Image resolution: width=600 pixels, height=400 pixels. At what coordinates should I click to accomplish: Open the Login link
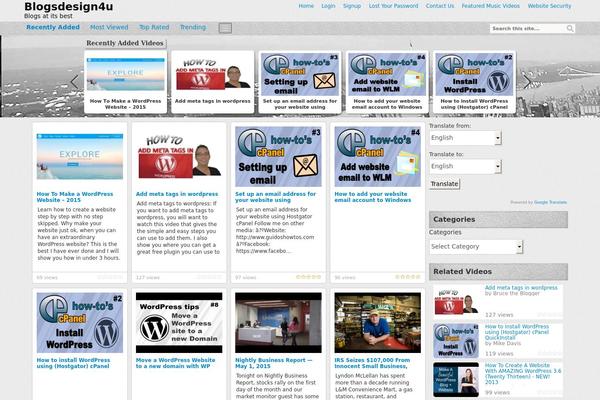tap(328, 6)
